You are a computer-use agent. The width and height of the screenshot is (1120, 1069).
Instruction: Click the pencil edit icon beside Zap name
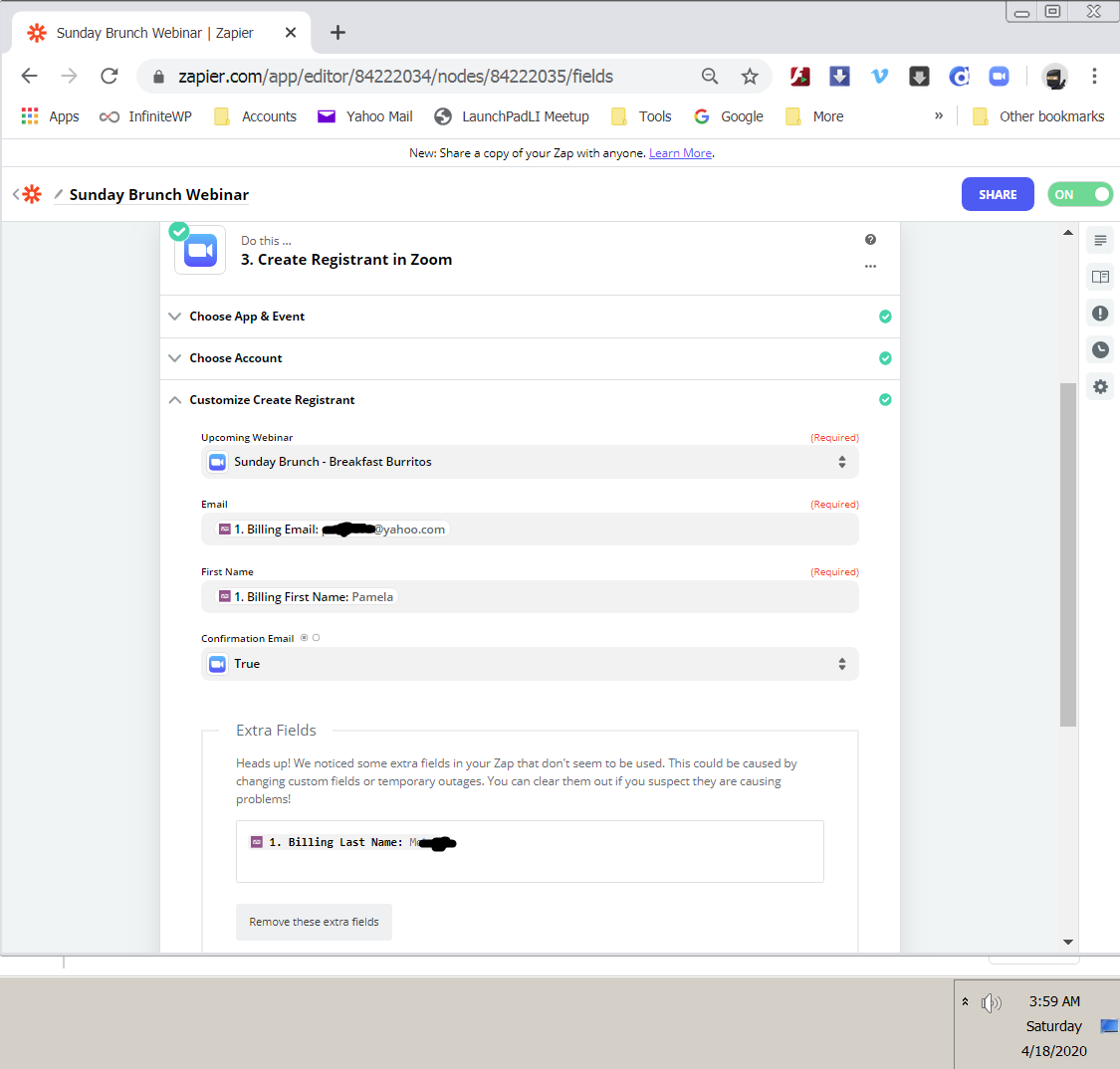(59, 194)
